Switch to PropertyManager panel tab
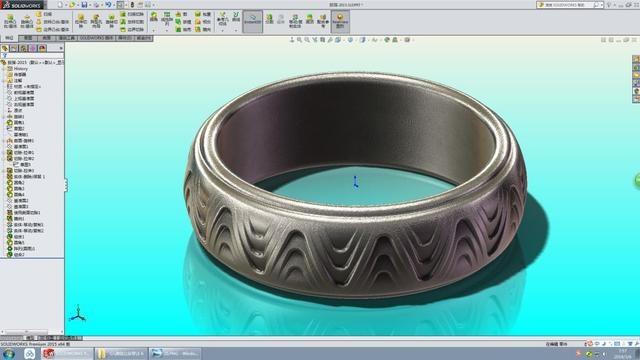The image size is (640, 360). pyautogui.click(x=14, y=49)
